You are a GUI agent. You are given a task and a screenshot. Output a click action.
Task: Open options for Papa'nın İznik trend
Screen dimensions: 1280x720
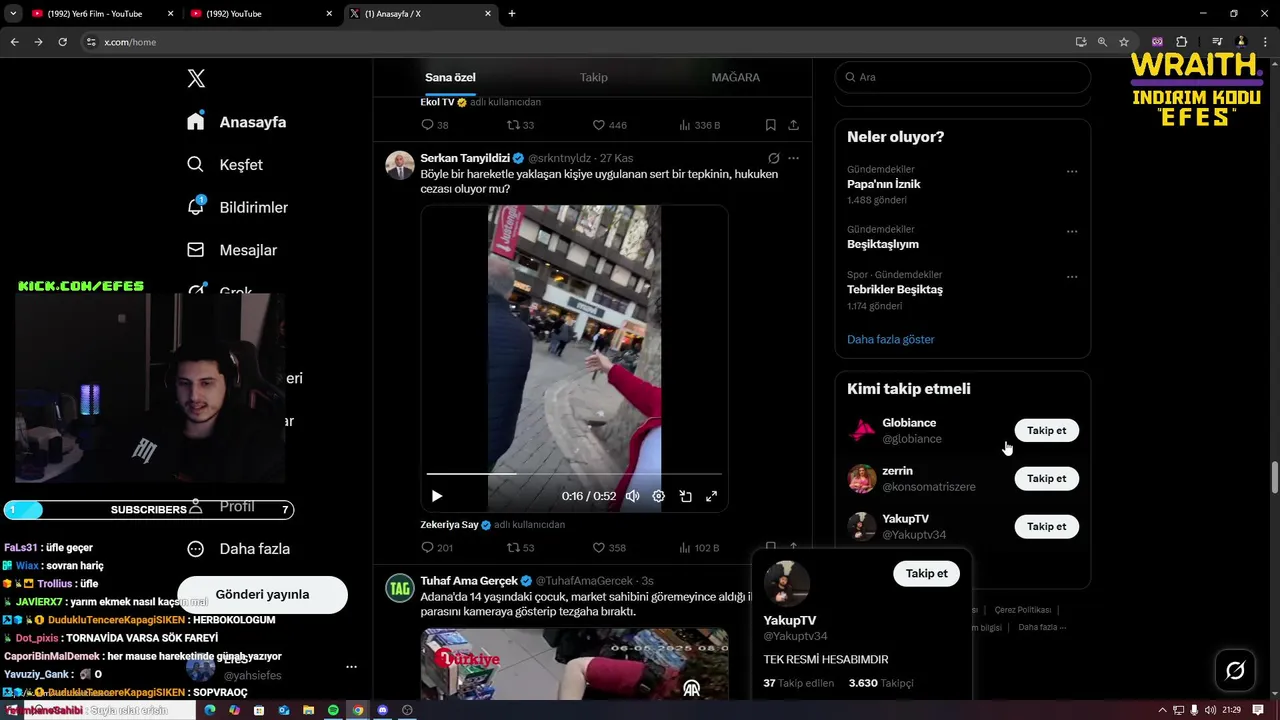pyautogui.click(x=1072, y=171)
